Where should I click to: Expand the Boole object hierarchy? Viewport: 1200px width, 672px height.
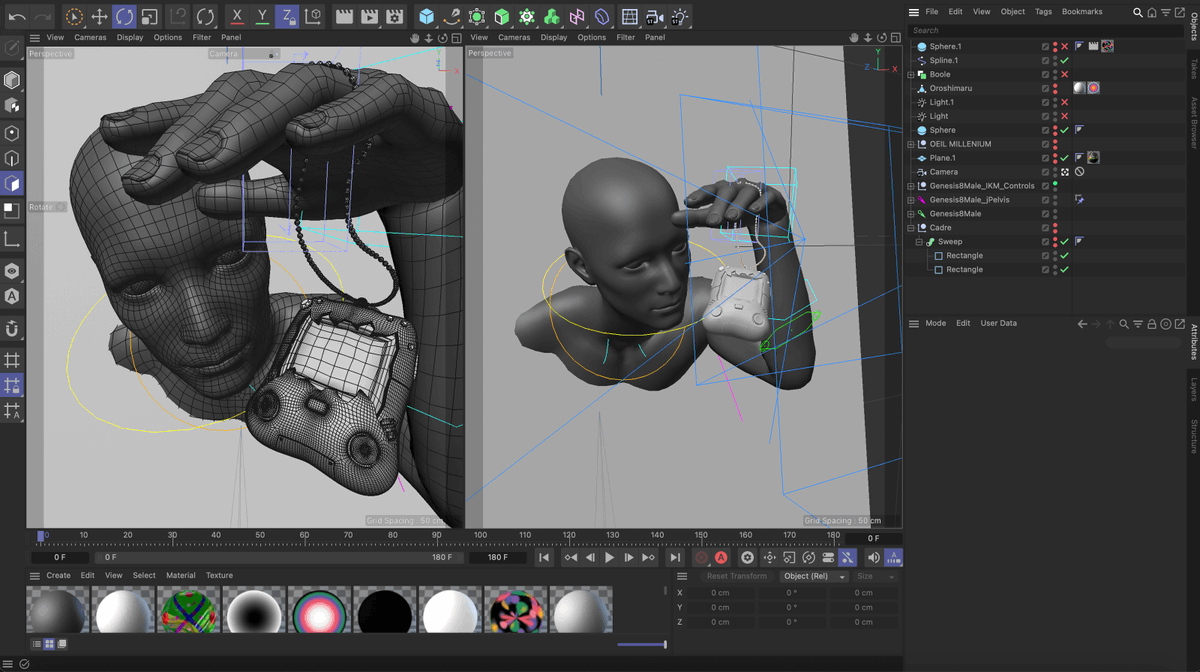point(911,74)
